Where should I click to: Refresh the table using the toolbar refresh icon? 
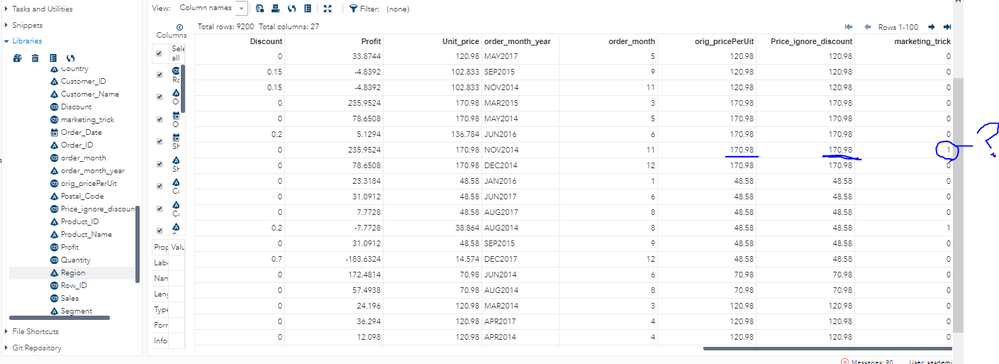291,8
